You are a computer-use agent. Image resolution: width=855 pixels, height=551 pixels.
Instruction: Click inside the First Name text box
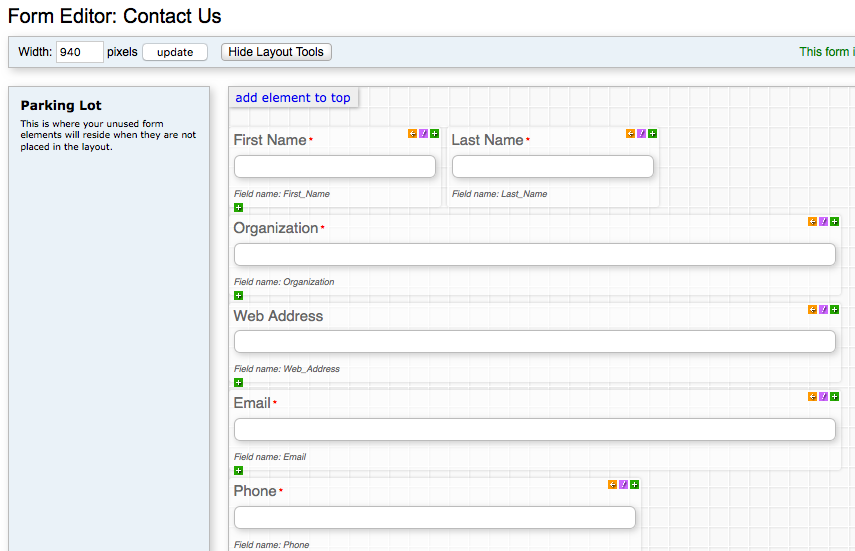pos(335,166)
